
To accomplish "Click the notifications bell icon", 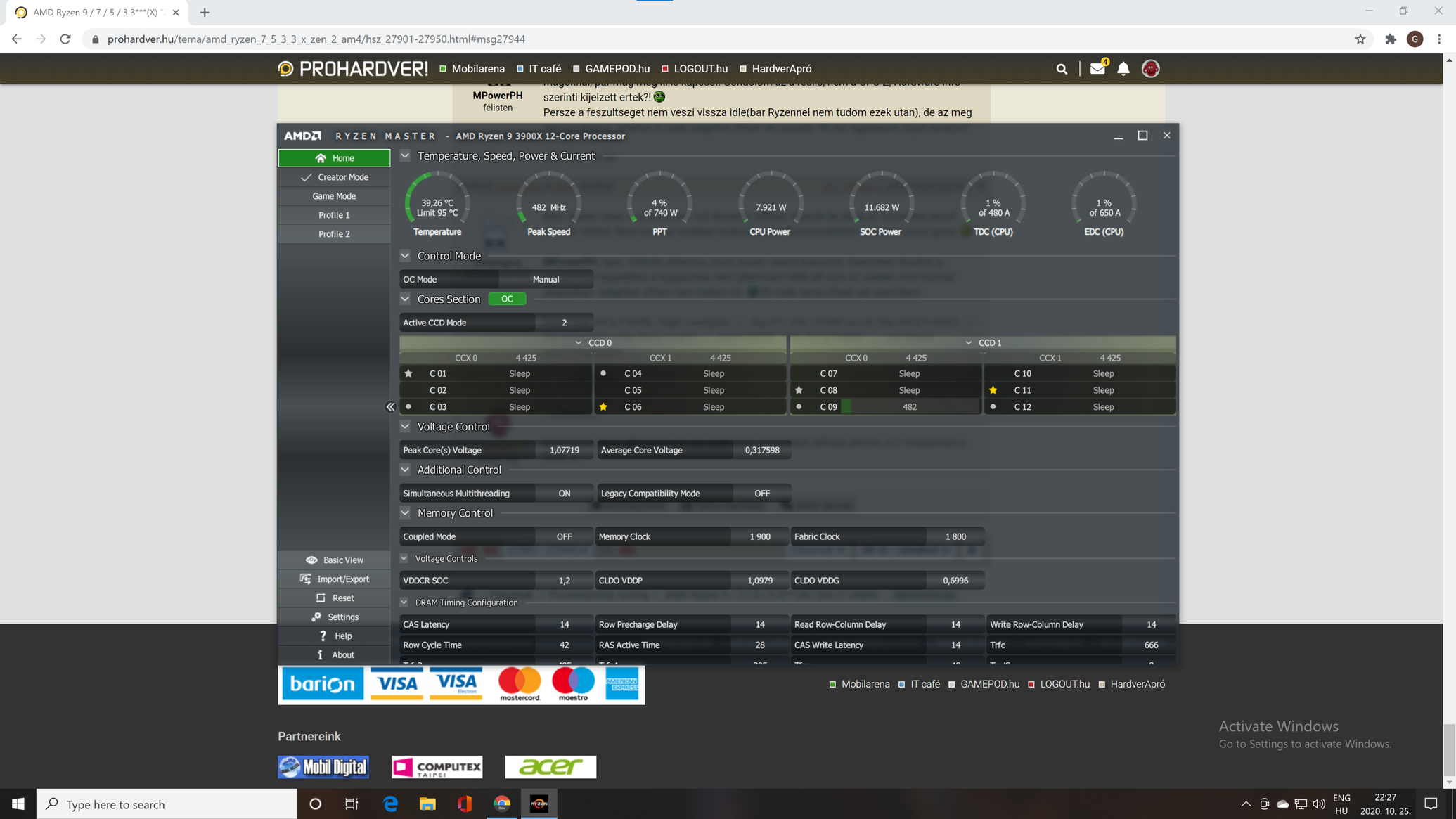I will (x=1123, y=69).
